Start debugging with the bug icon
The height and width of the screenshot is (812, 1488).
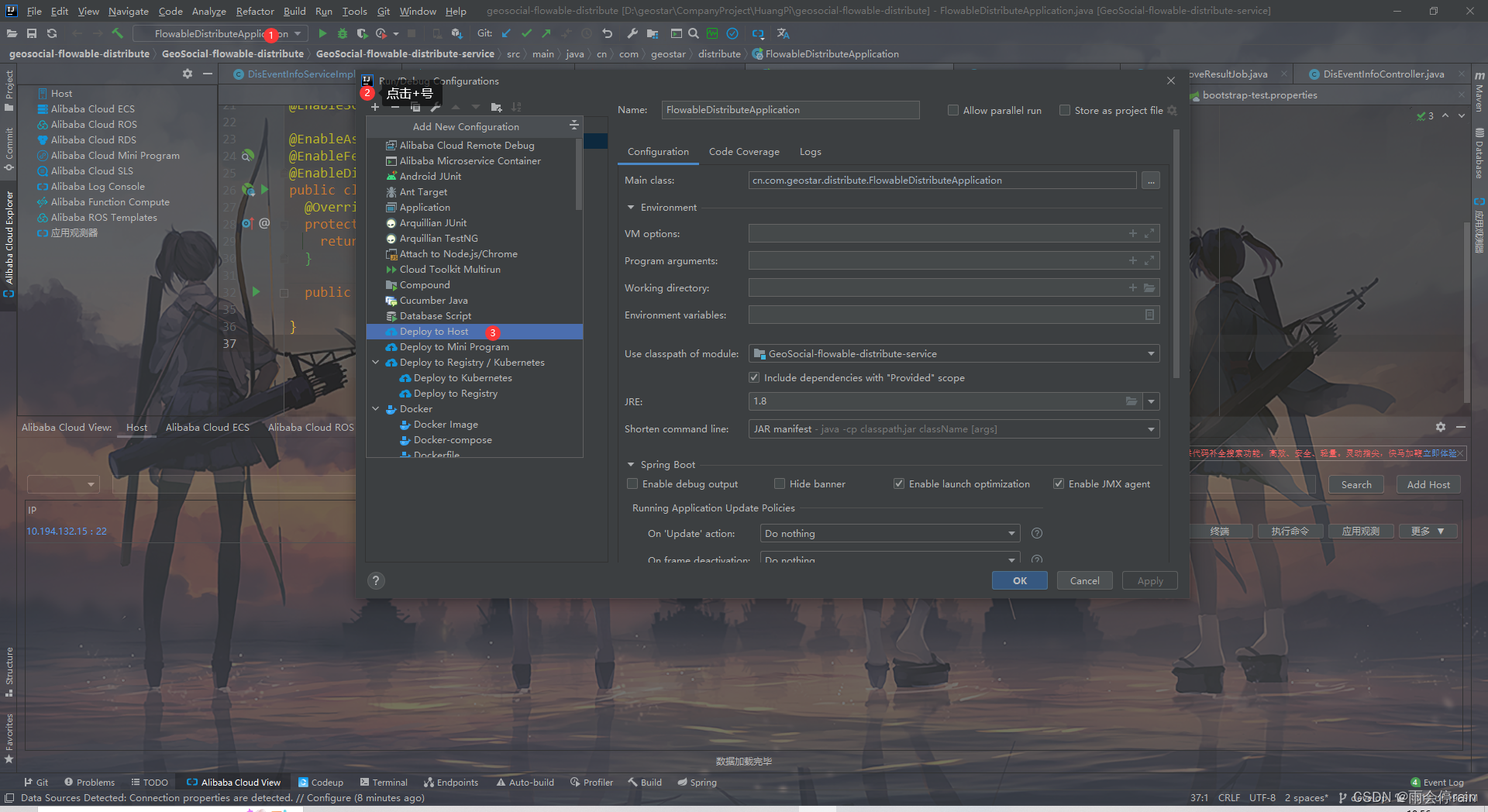pos(342,33)
